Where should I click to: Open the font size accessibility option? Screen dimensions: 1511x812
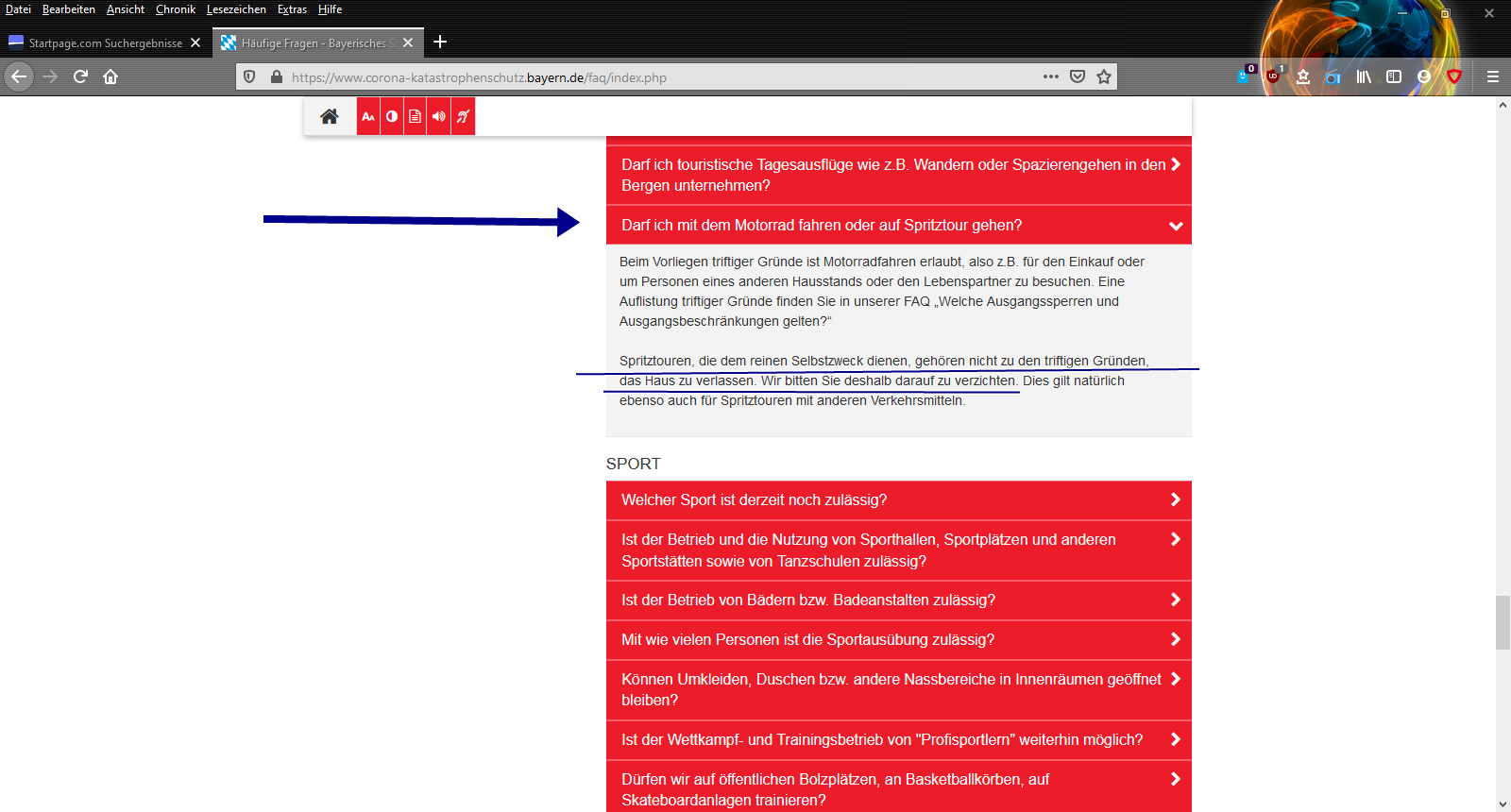click(x=368, y=116)
